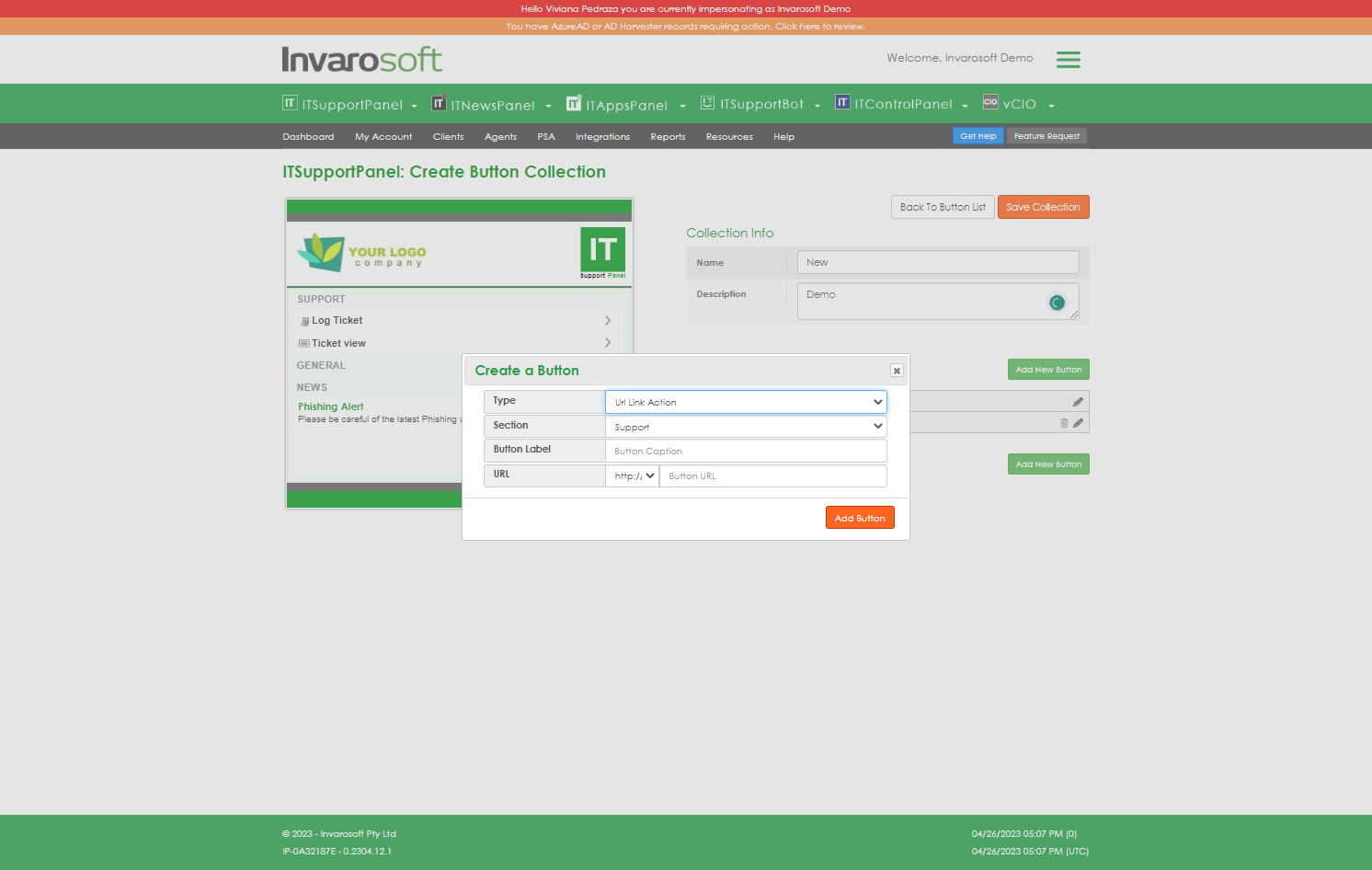Click the orange Add Button button
The height and width of the screenshot is (870, 1372).
tap(860, 518)
